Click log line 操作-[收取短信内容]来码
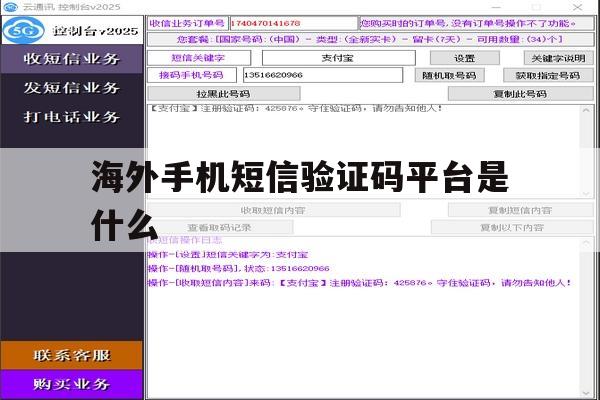The height and width of the screenshot is (400, 600). [360, 283]
